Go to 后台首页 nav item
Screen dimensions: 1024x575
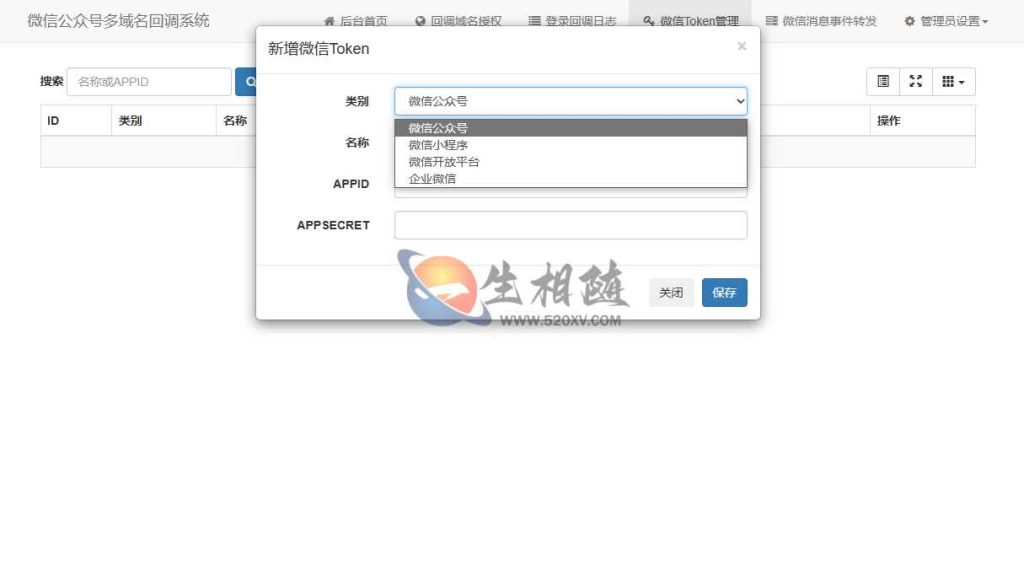click(x=355, y=21)
